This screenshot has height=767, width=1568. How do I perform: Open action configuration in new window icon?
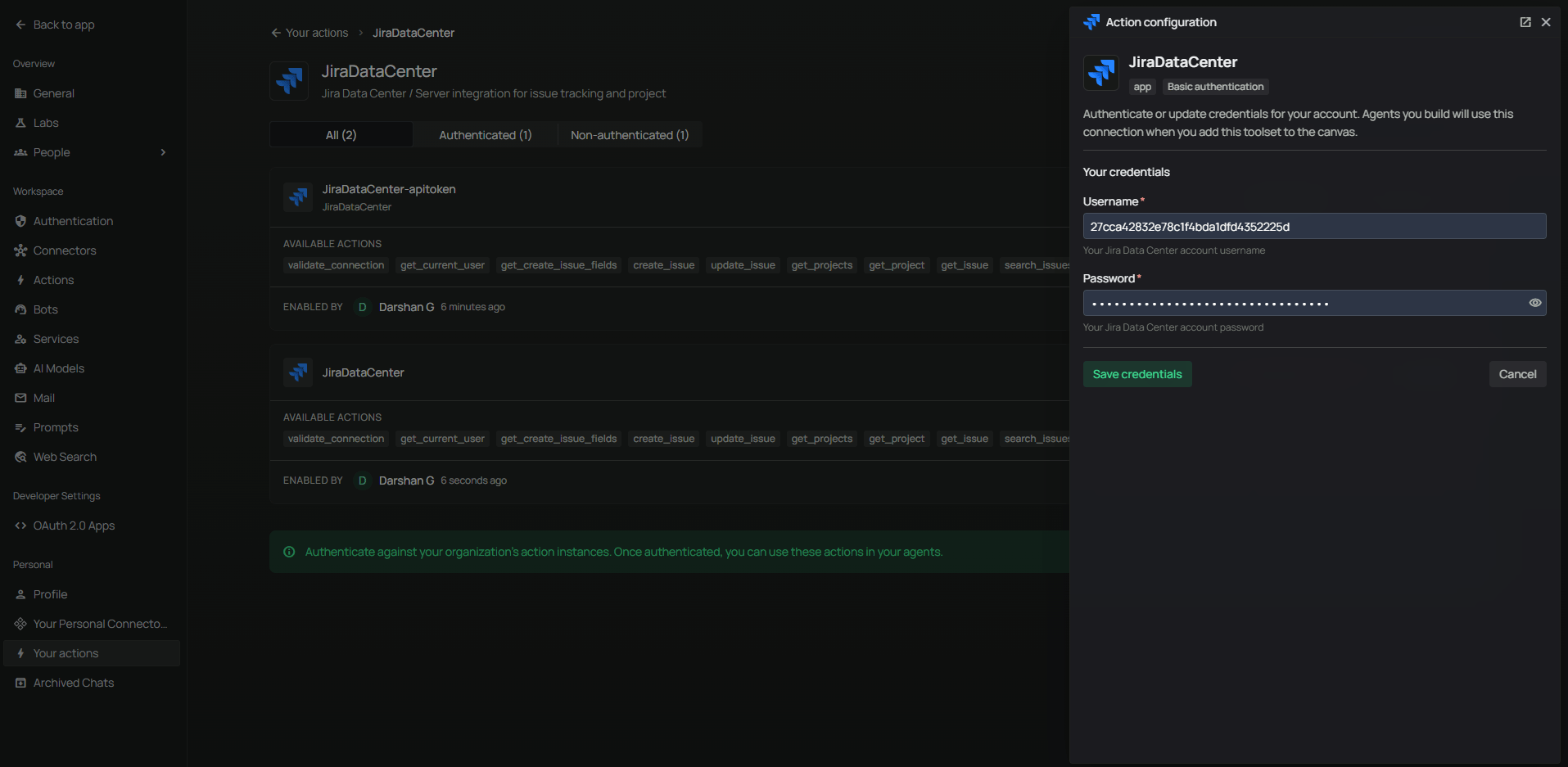point(1525,22)
